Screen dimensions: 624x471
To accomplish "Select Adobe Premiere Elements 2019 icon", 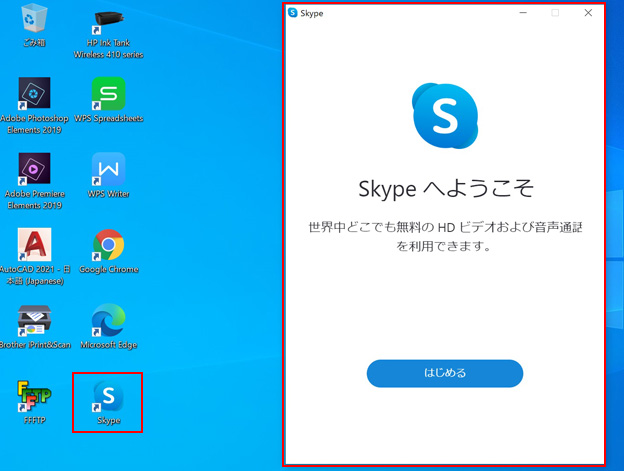I will click(x=34, y=170).
